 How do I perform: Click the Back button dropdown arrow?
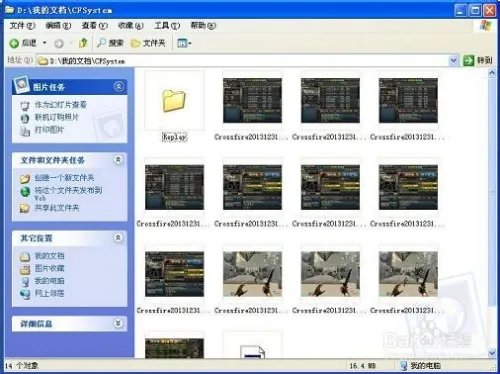(44, 43)
